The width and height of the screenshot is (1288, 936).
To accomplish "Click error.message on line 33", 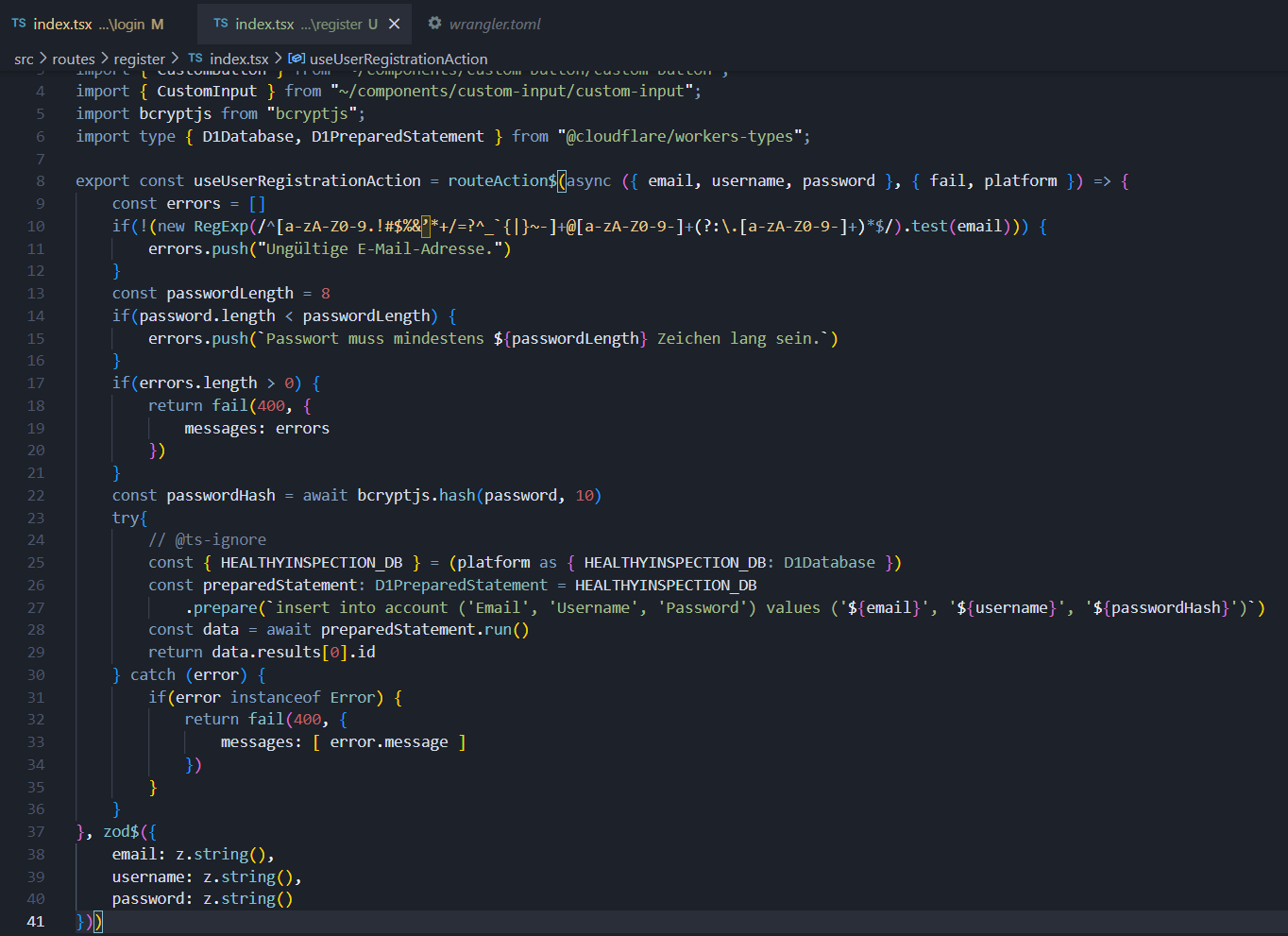I will point(389,741).
